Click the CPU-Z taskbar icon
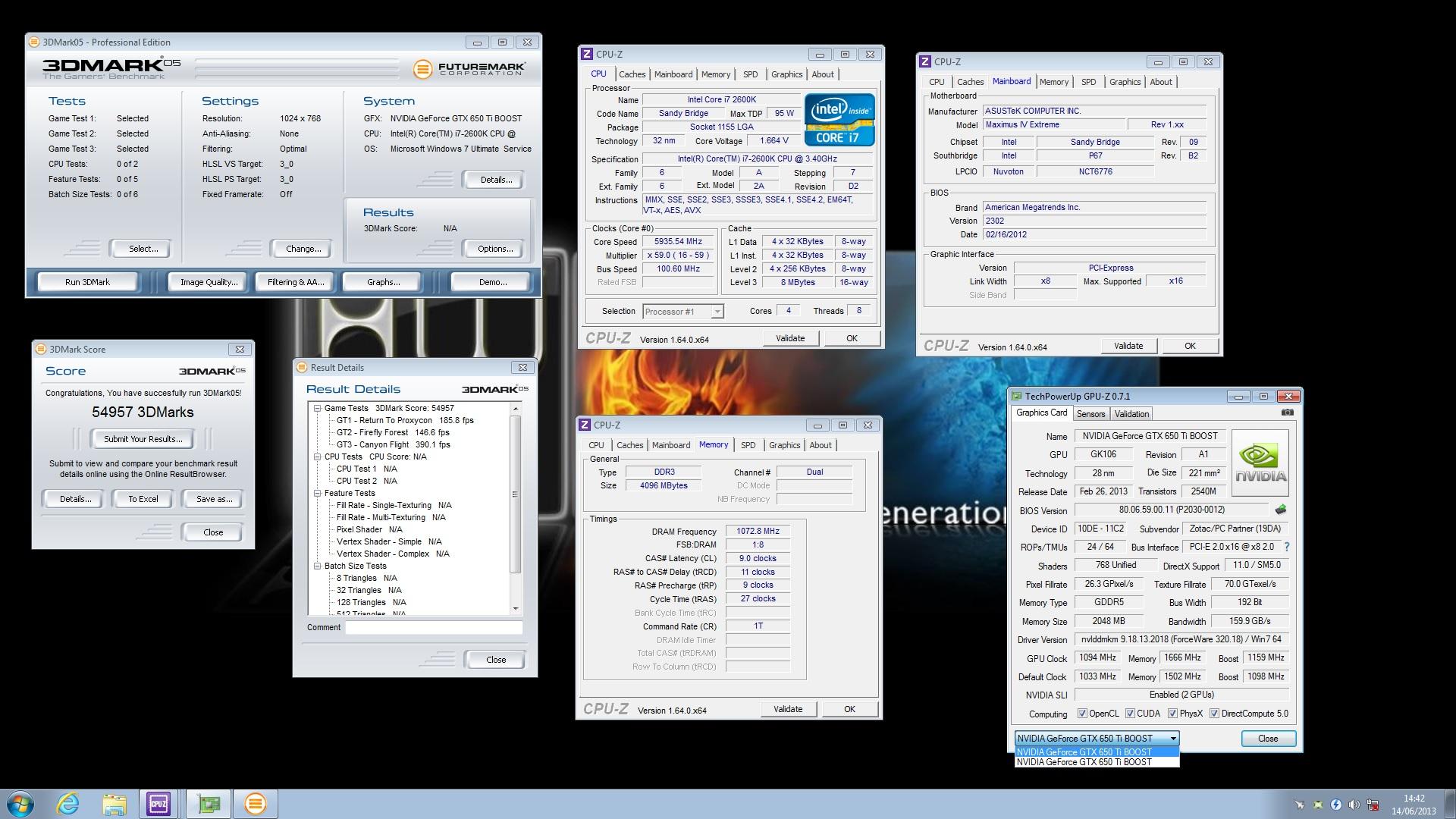 [158, 804]
